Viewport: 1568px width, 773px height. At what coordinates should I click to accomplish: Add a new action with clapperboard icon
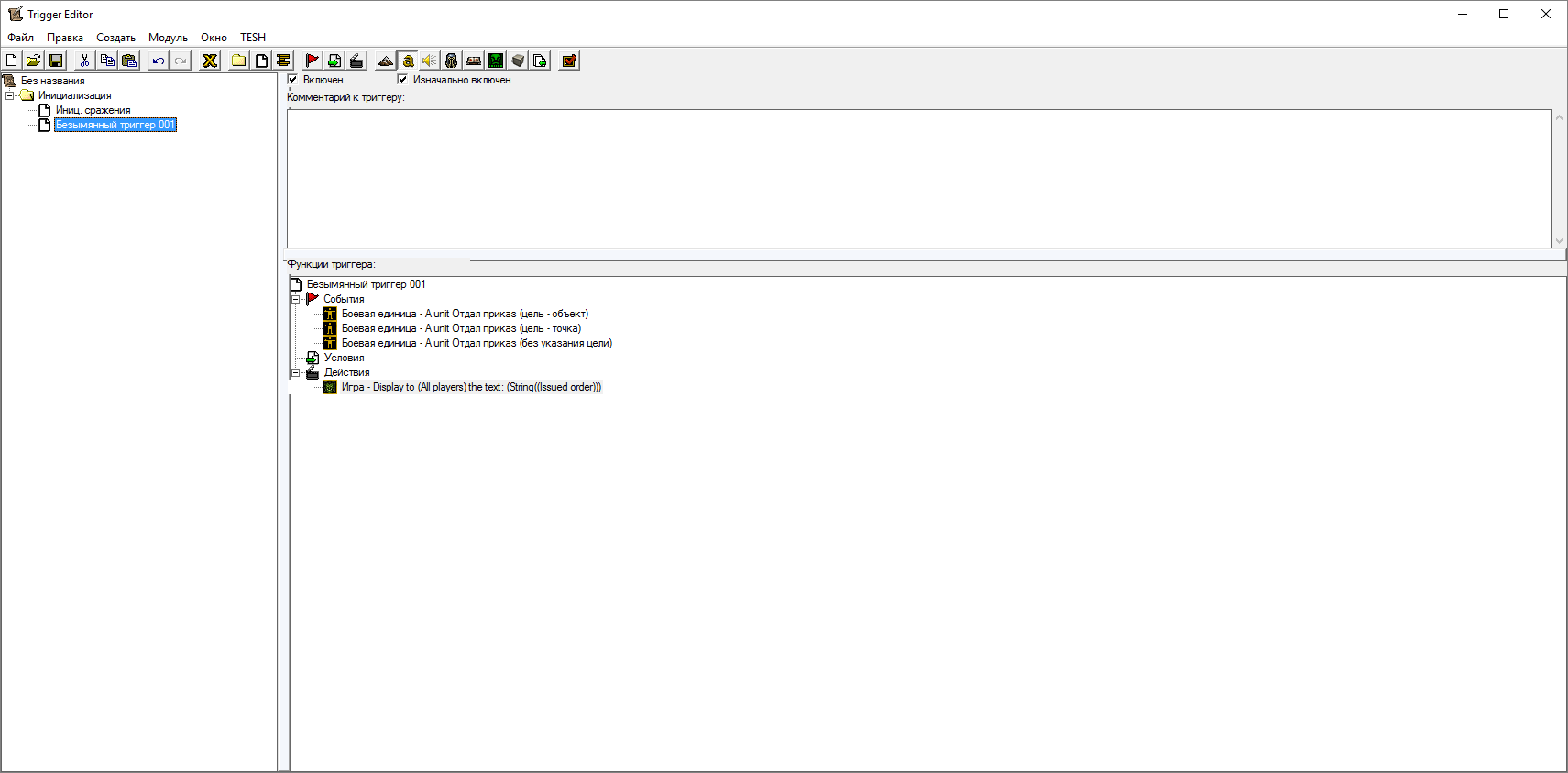point(356,61)
